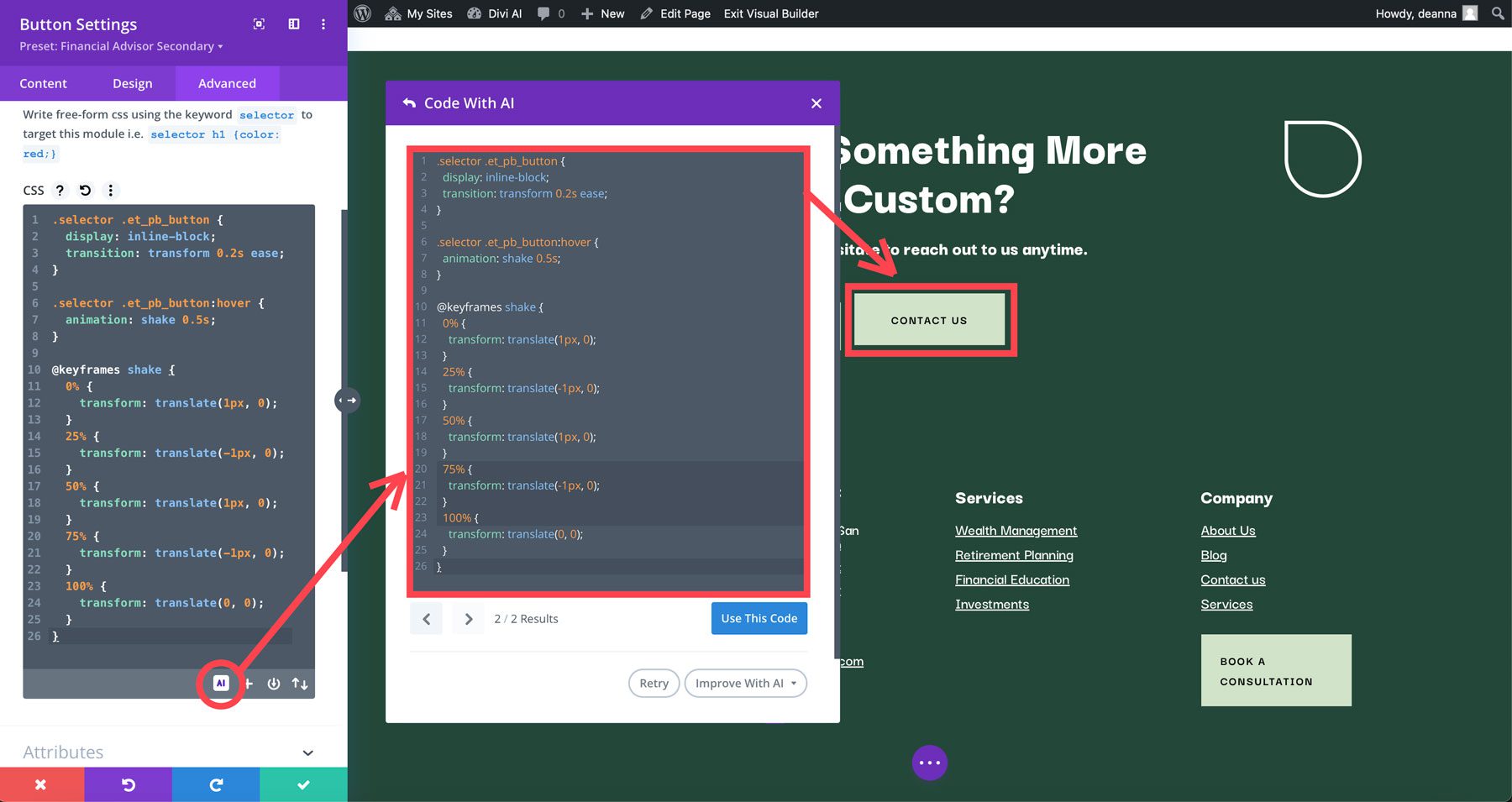The height and width of the screenshot is (802, 1512).
Task: Open My Sites menu
Action: tap(418, 13)
